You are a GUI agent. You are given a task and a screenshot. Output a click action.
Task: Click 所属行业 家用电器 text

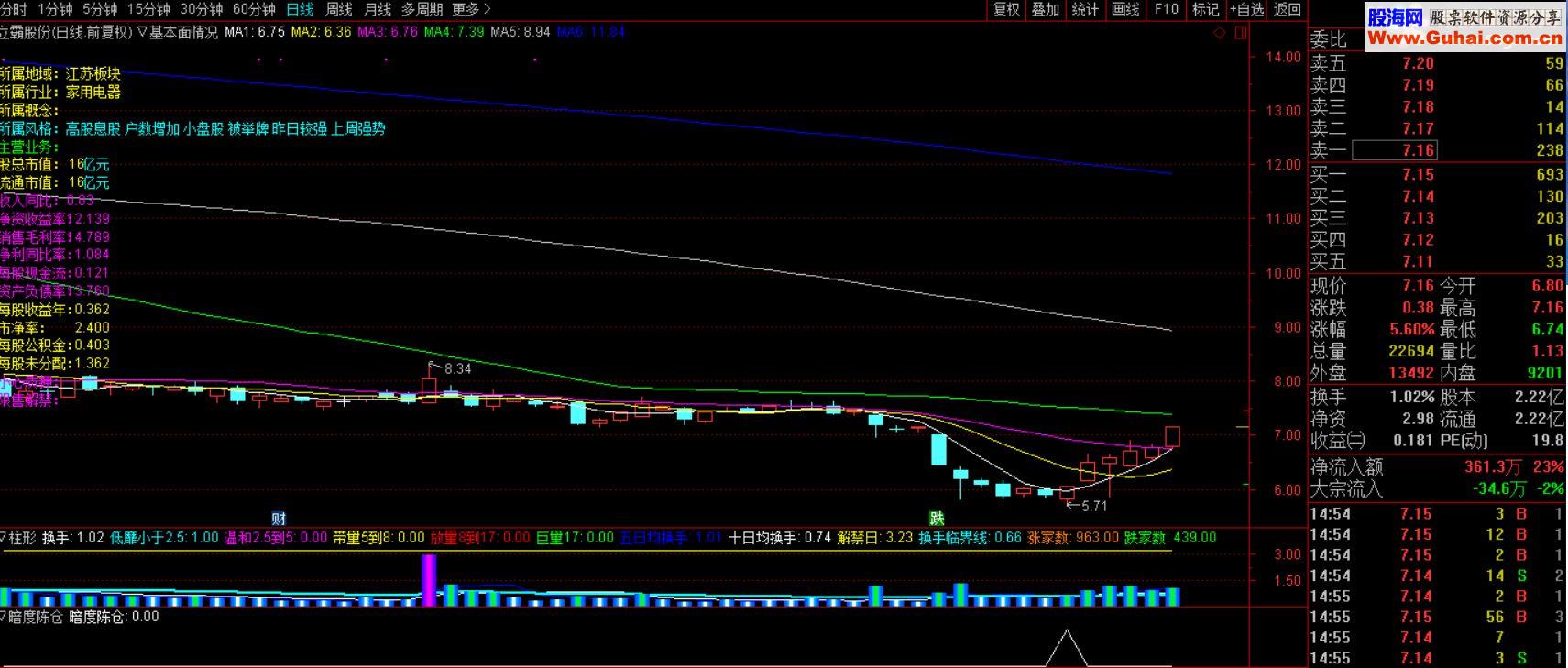point(60,93)
